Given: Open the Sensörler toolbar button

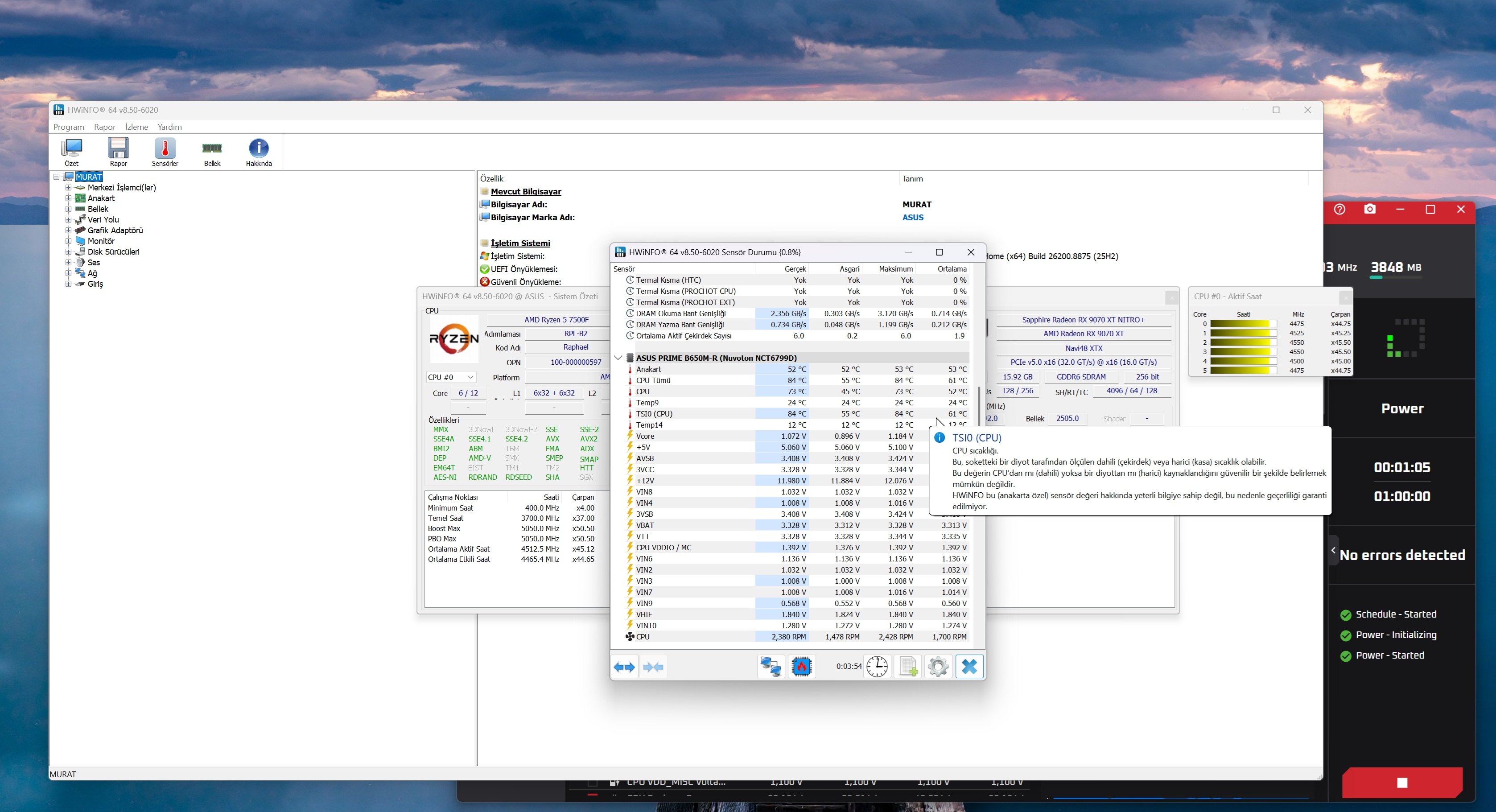Looking at the screenshot, I should (165, 152).
